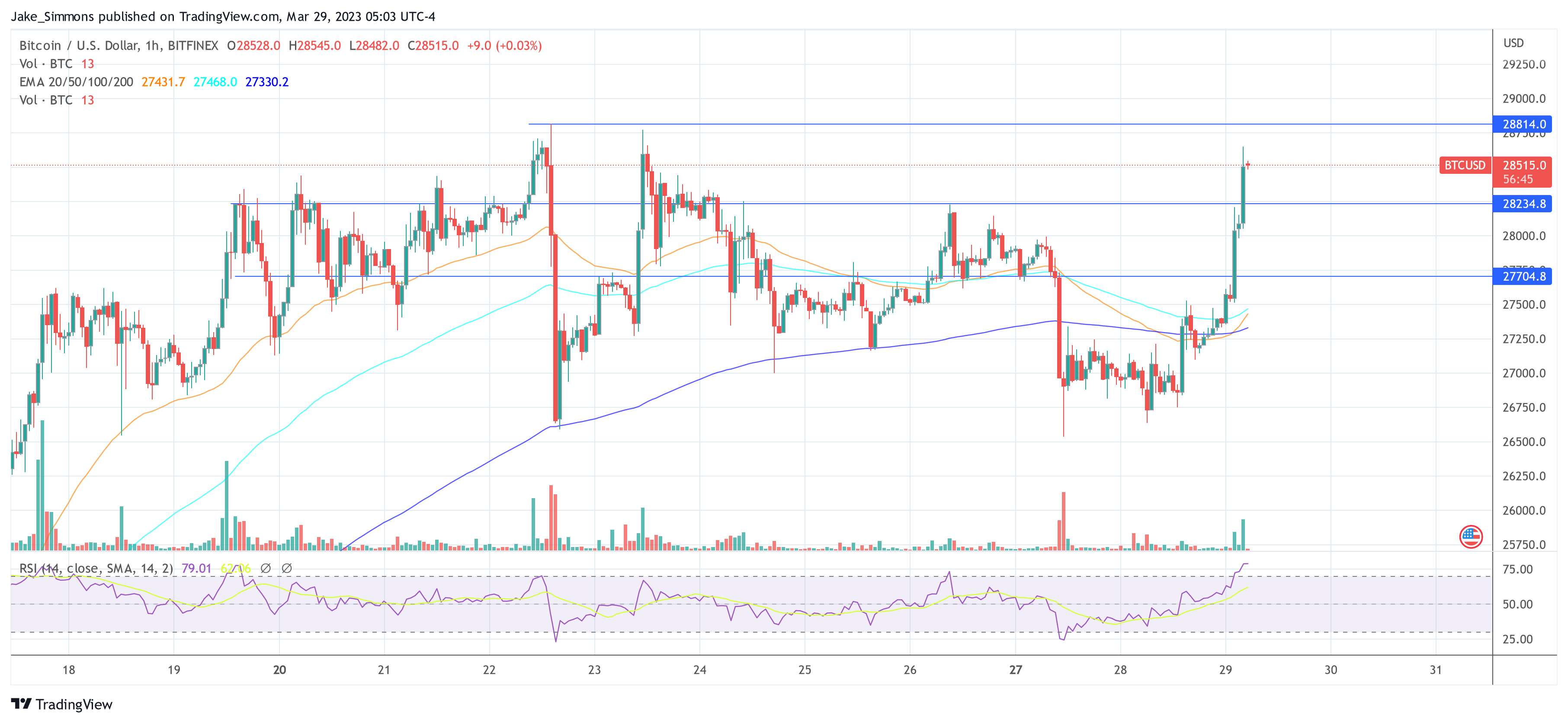Click the Jake_Simmons published caption text

point(223,16)
